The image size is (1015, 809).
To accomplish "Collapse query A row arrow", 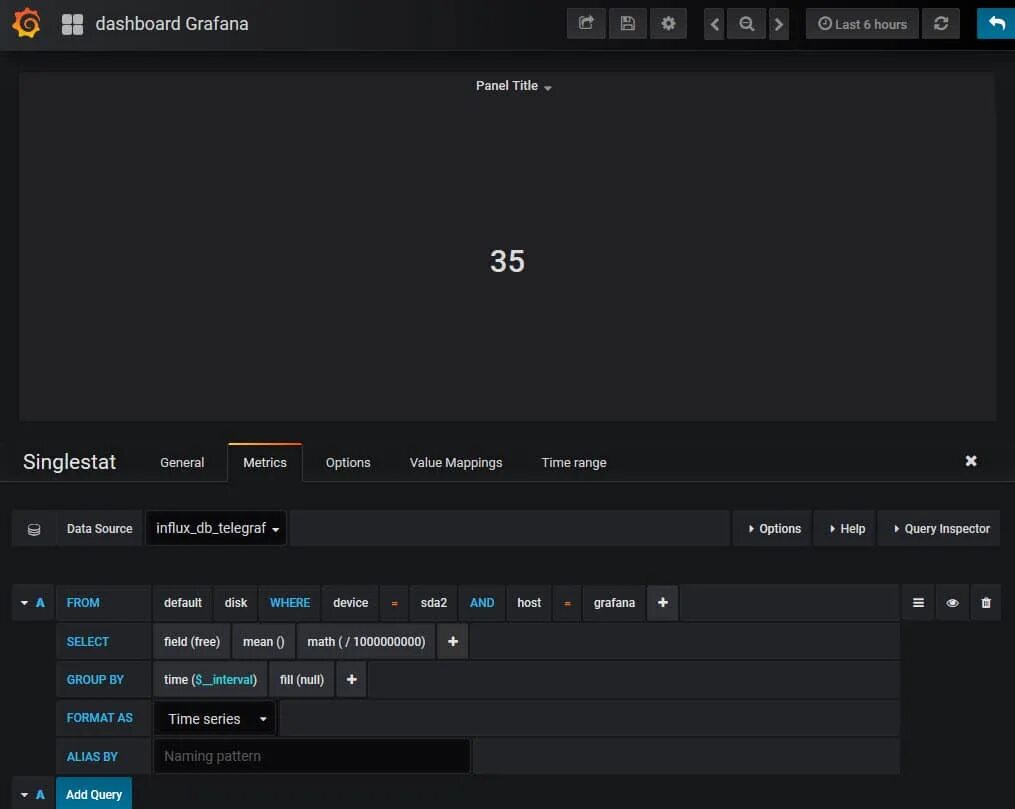I will click(x=25, y=603).
